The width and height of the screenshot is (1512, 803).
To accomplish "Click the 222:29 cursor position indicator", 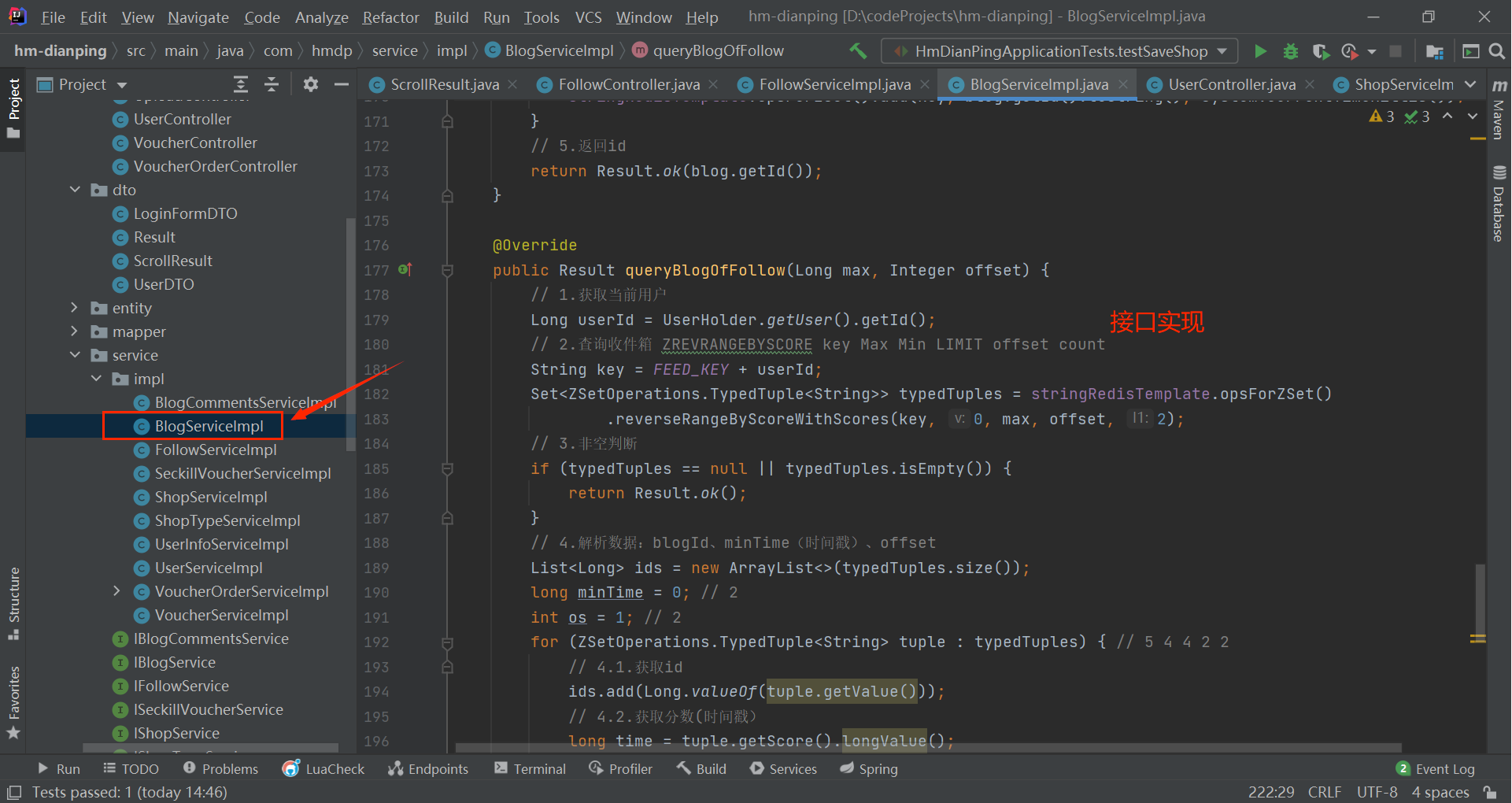I will [1271, 792].
